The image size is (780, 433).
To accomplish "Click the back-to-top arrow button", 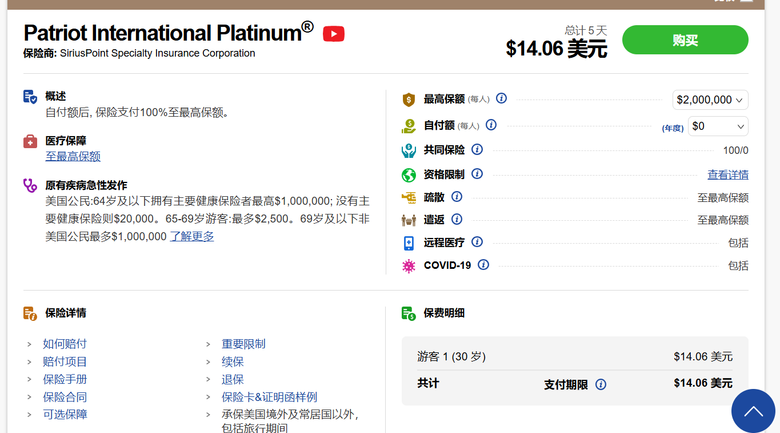I will click(753, 411).
